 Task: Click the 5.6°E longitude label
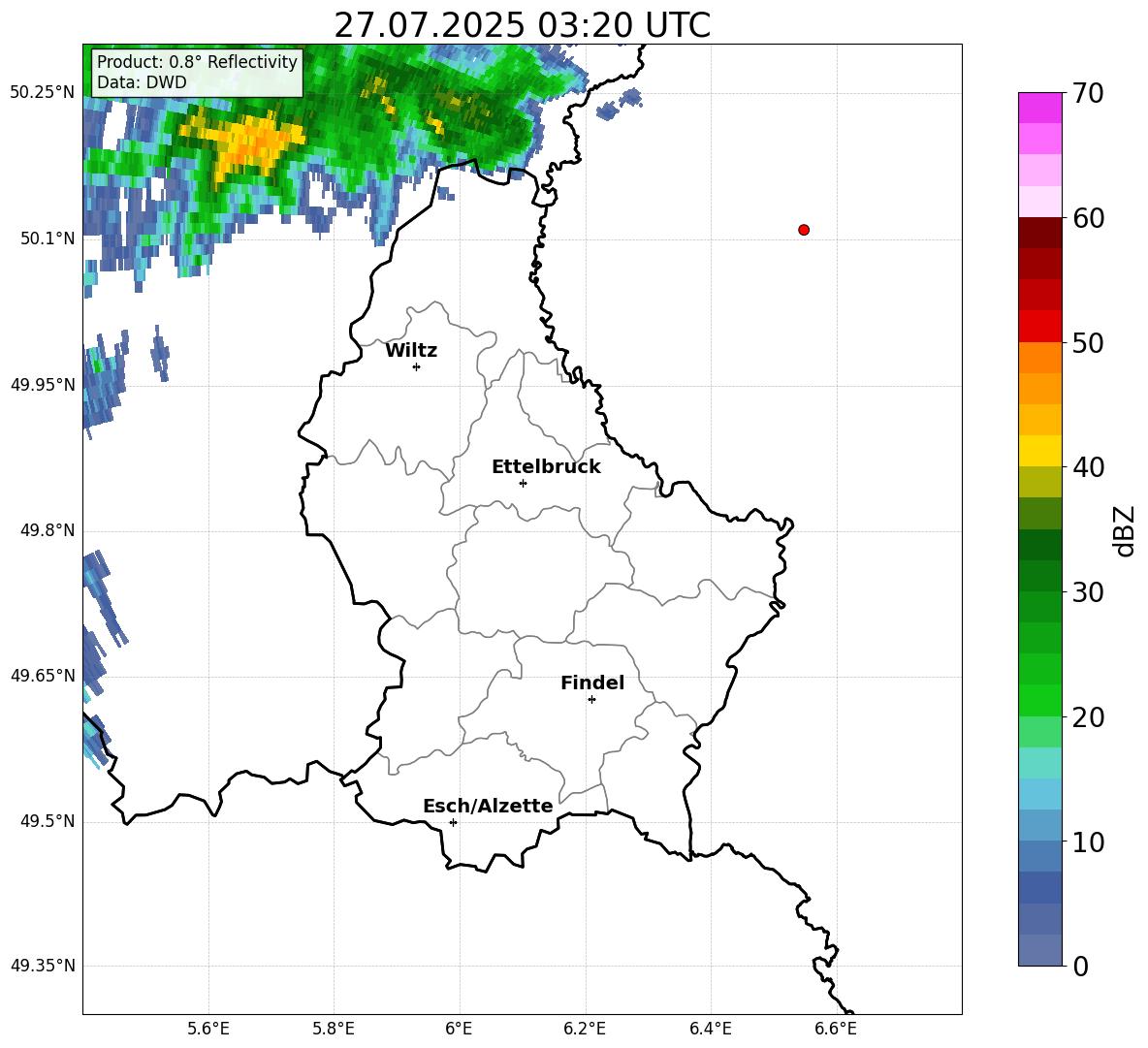pos(208,1030)
